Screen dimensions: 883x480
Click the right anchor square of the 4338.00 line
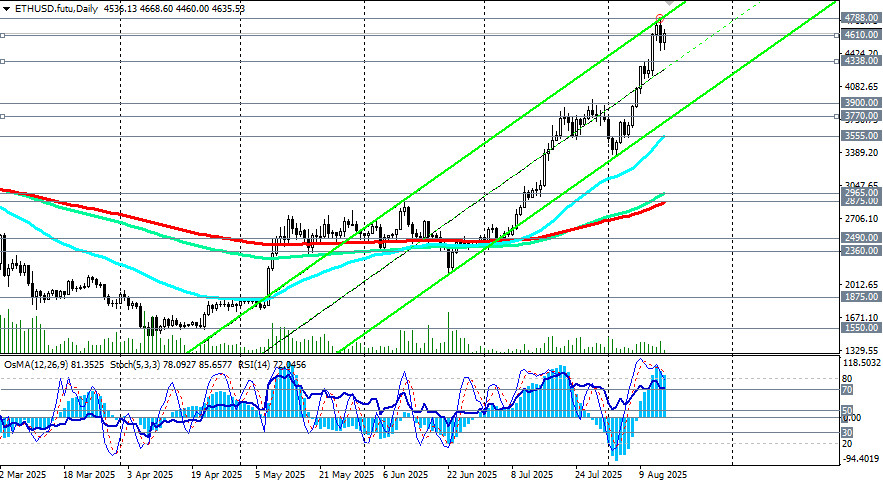tap(837, 61)
